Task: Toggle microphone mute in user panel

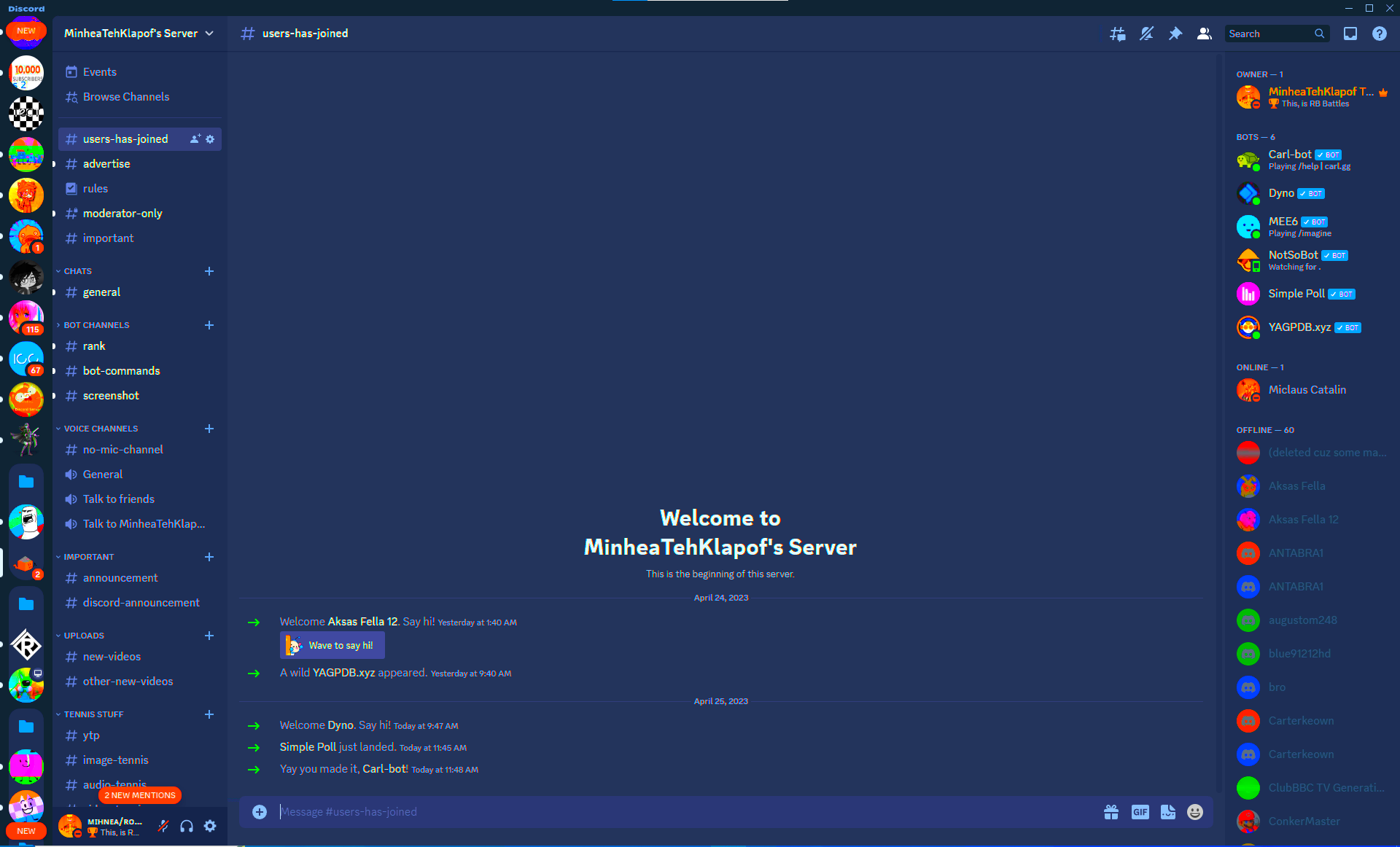Action: click(163, 826)
